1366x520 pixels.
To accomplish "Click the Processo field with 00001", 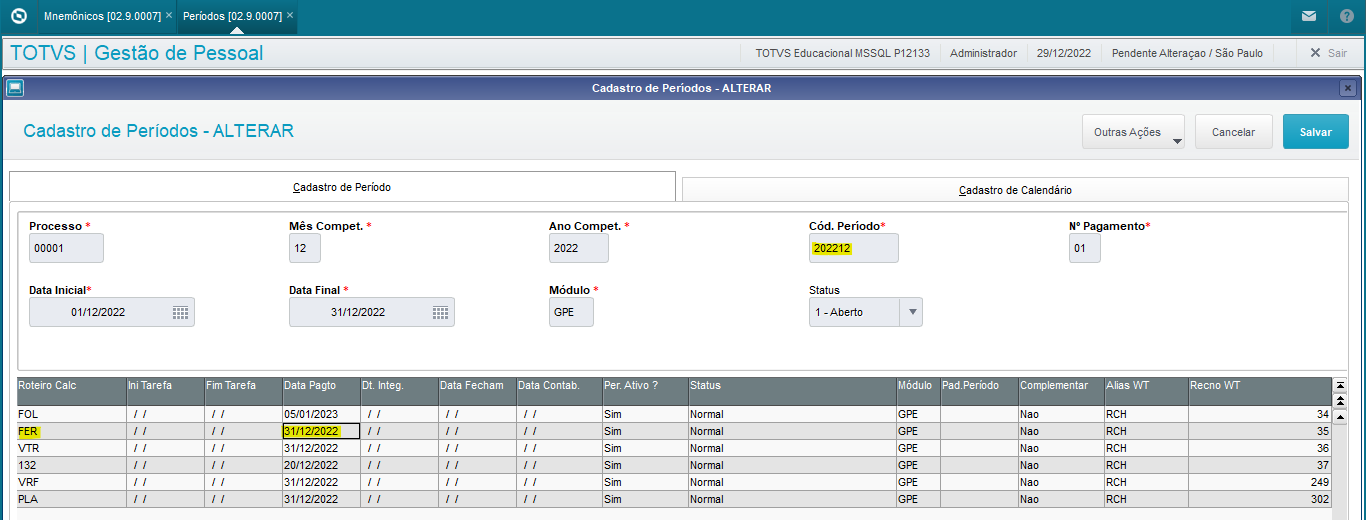I will [x=66, y=248].
